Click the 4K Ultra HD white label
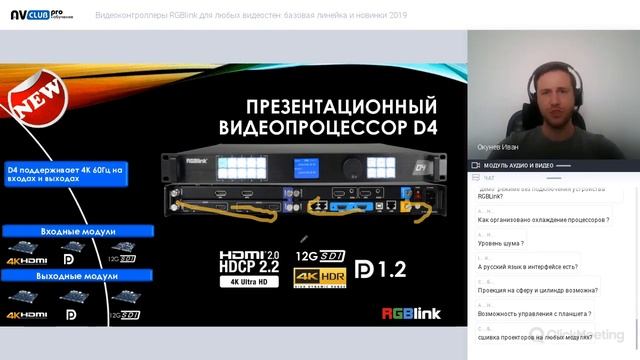 [x=249, y=282]
